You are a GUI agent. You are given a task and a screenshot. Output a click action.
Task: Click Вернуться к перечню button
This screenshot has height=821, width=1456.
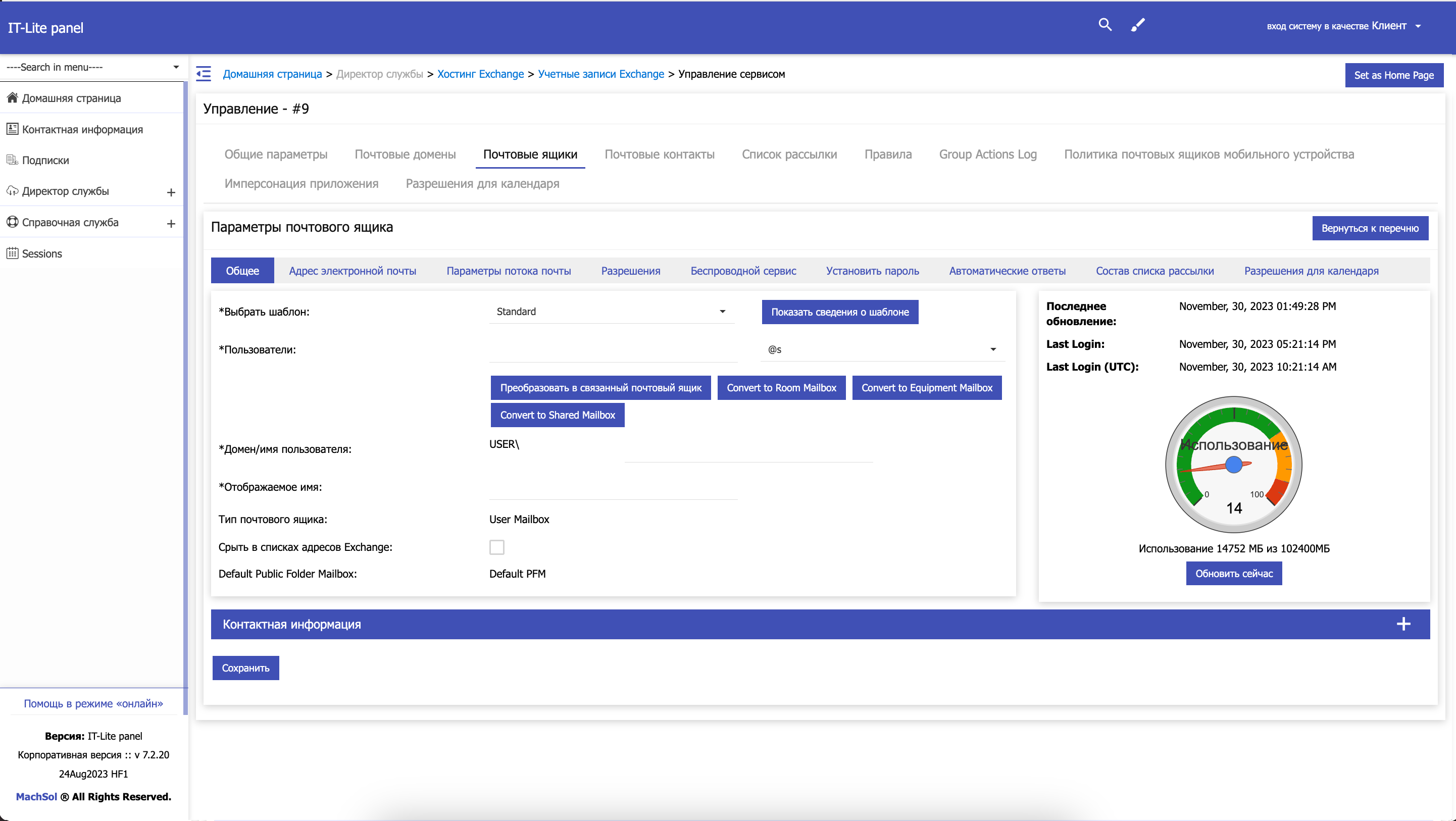tap(1370, 228)
